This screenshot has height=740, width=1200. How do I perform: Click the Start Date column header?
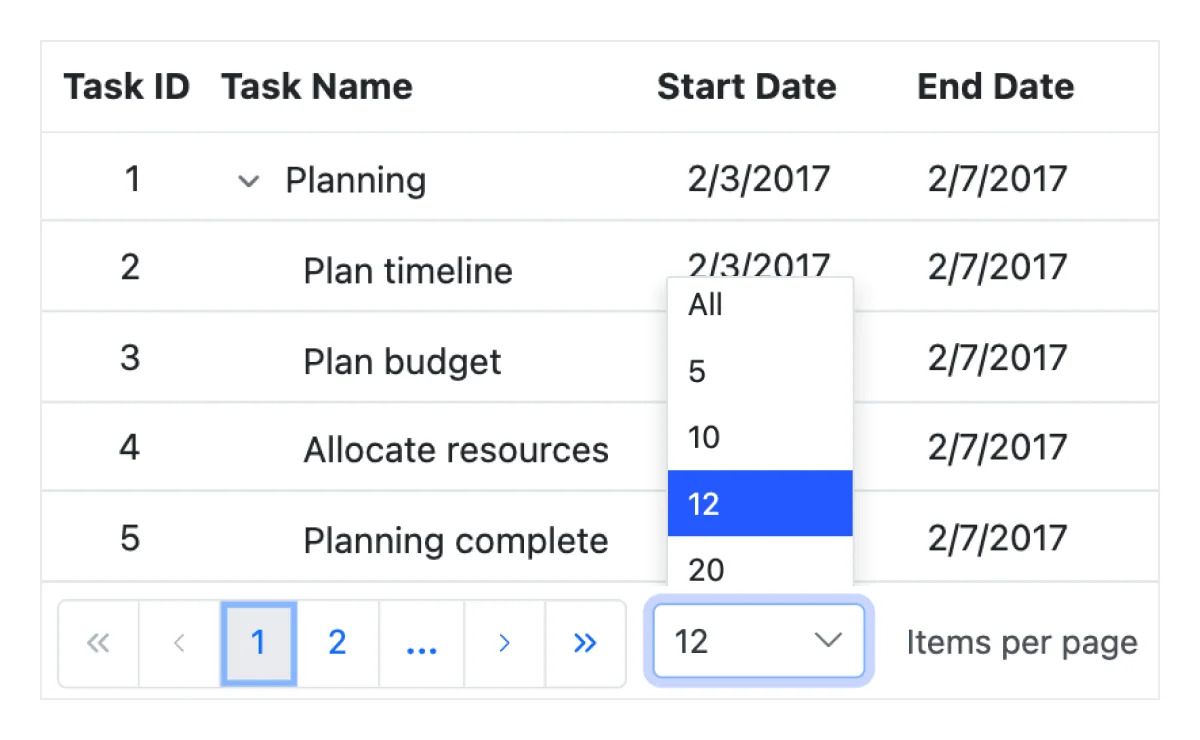coord(746,87)
